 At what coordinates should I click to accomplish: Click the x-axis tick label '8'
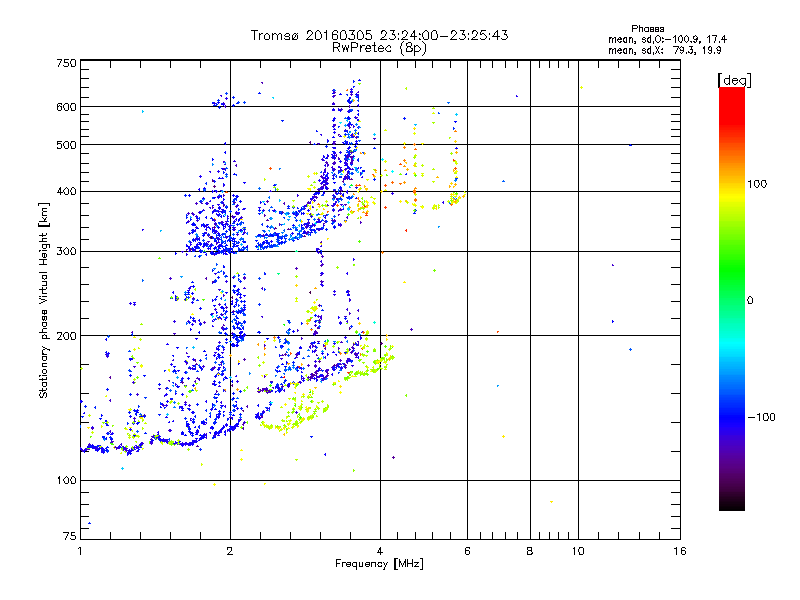coord(530,551)
